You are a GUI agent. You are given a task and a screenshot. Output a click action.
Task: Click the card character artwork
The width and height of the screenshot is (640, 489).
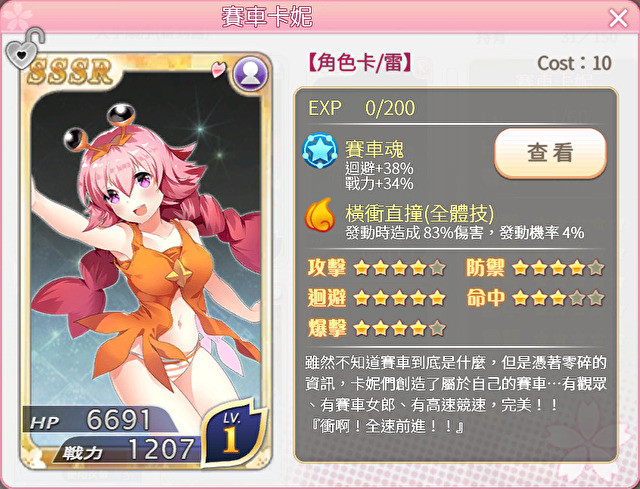[146, 245]
